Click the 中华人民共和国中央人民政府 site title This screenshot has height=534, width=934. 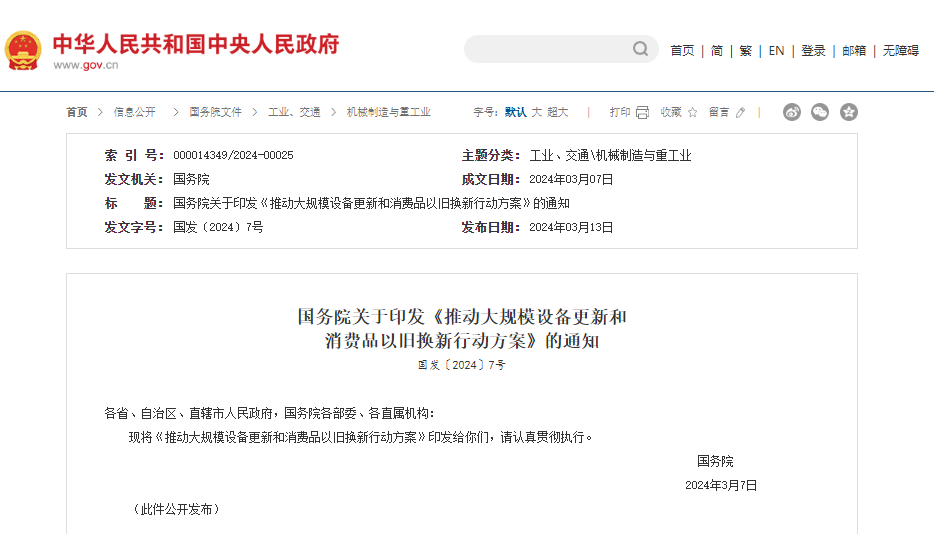click(196, 44)
